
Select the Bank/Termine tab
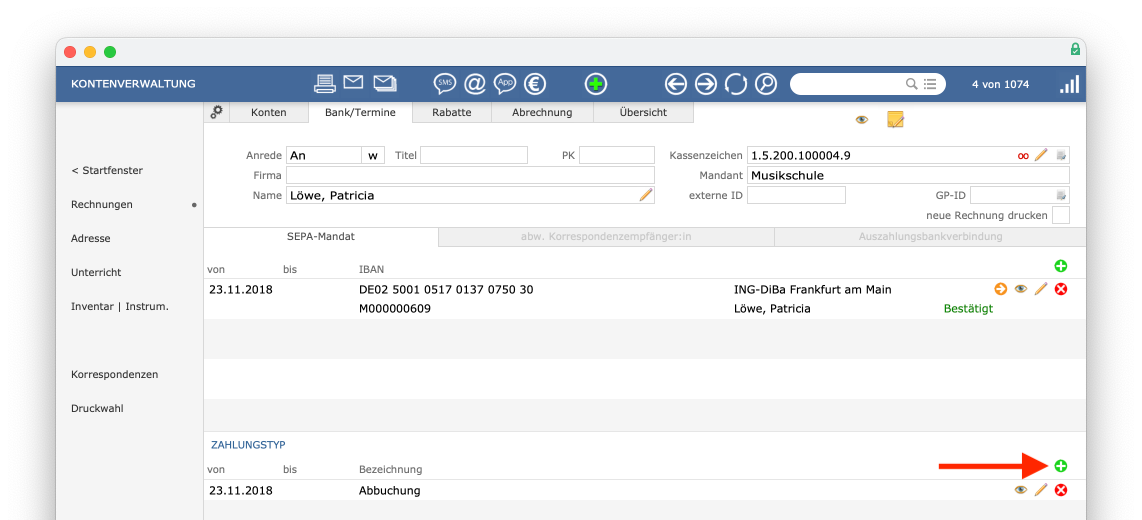(x=361, y=112)
